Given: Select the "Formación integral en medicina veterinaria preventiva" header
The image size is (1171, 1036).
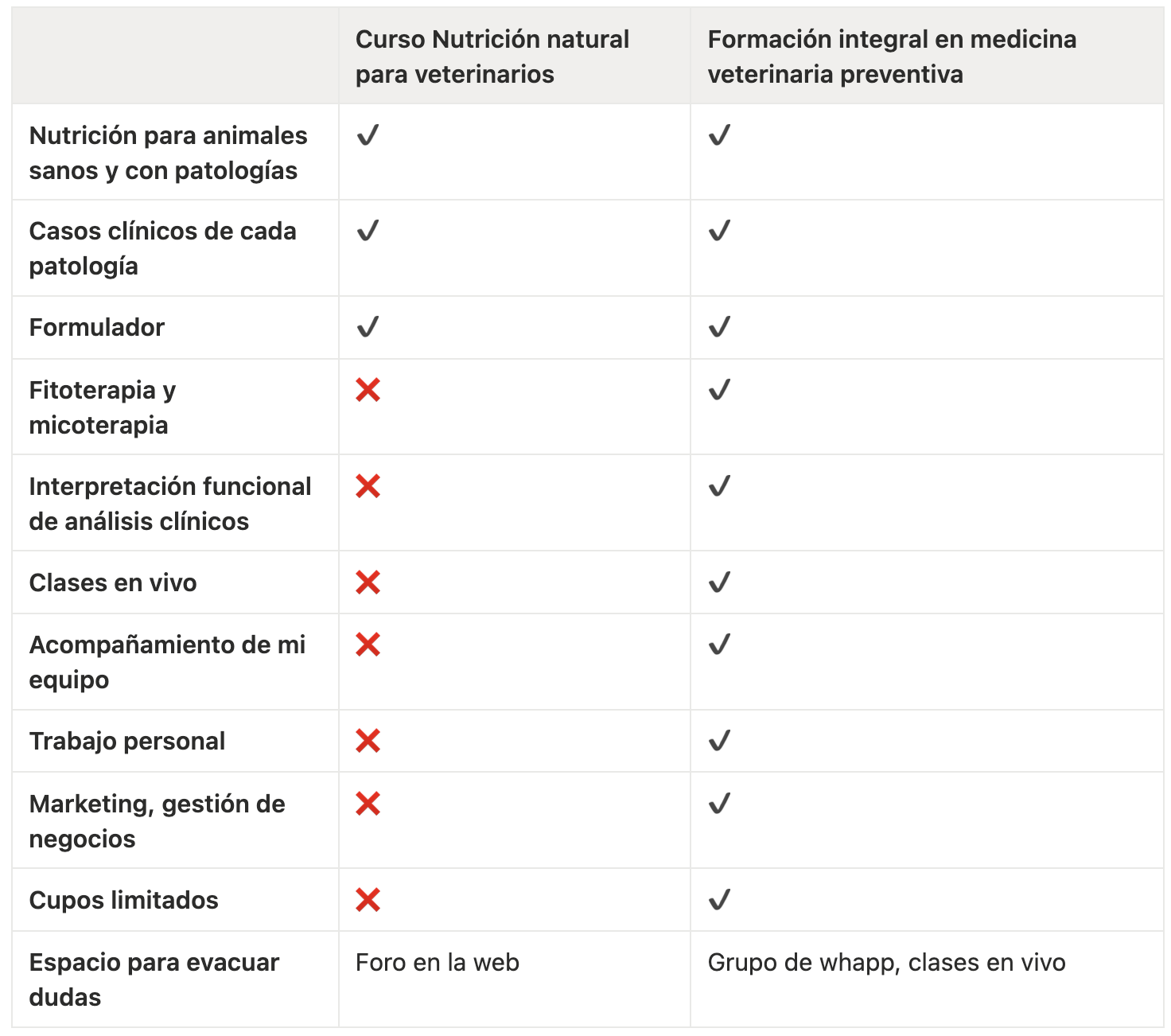Looking at the screenshot, I should click(x=891, y=56).
